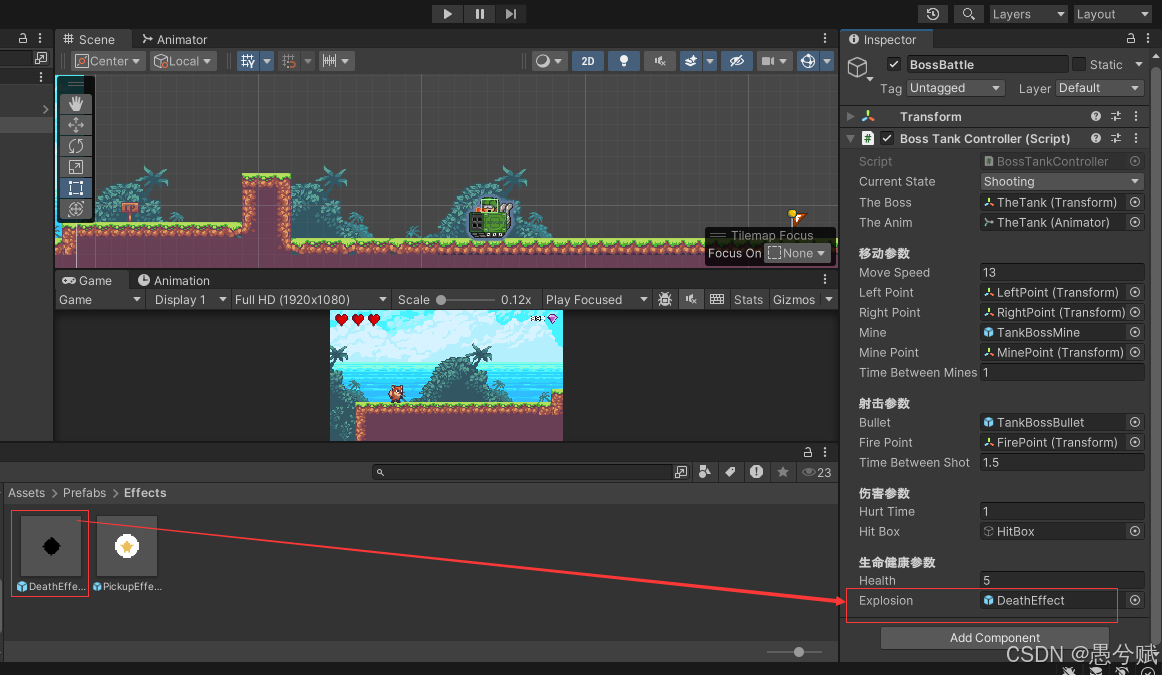The width and height of the screenshot is (1162, 675).
Task: Open object picker for Explosion field
Action: [x=1135, y=600]
